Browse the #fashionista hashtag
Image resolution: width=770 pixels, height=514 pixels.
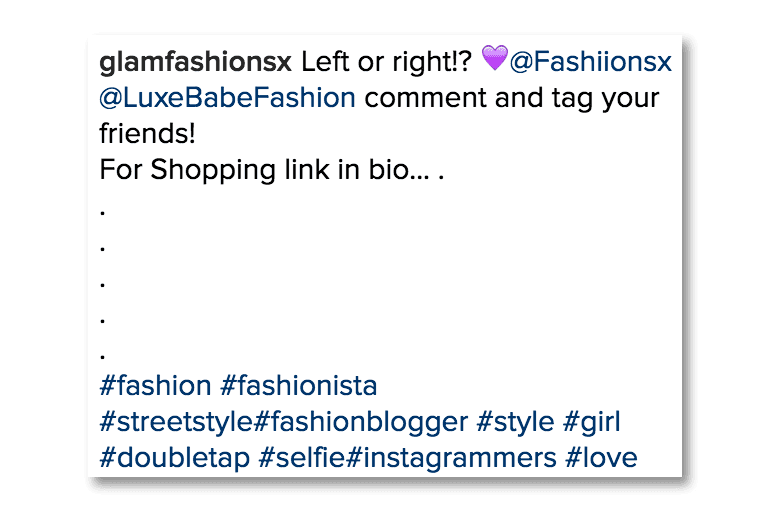(x=298, y=386)
